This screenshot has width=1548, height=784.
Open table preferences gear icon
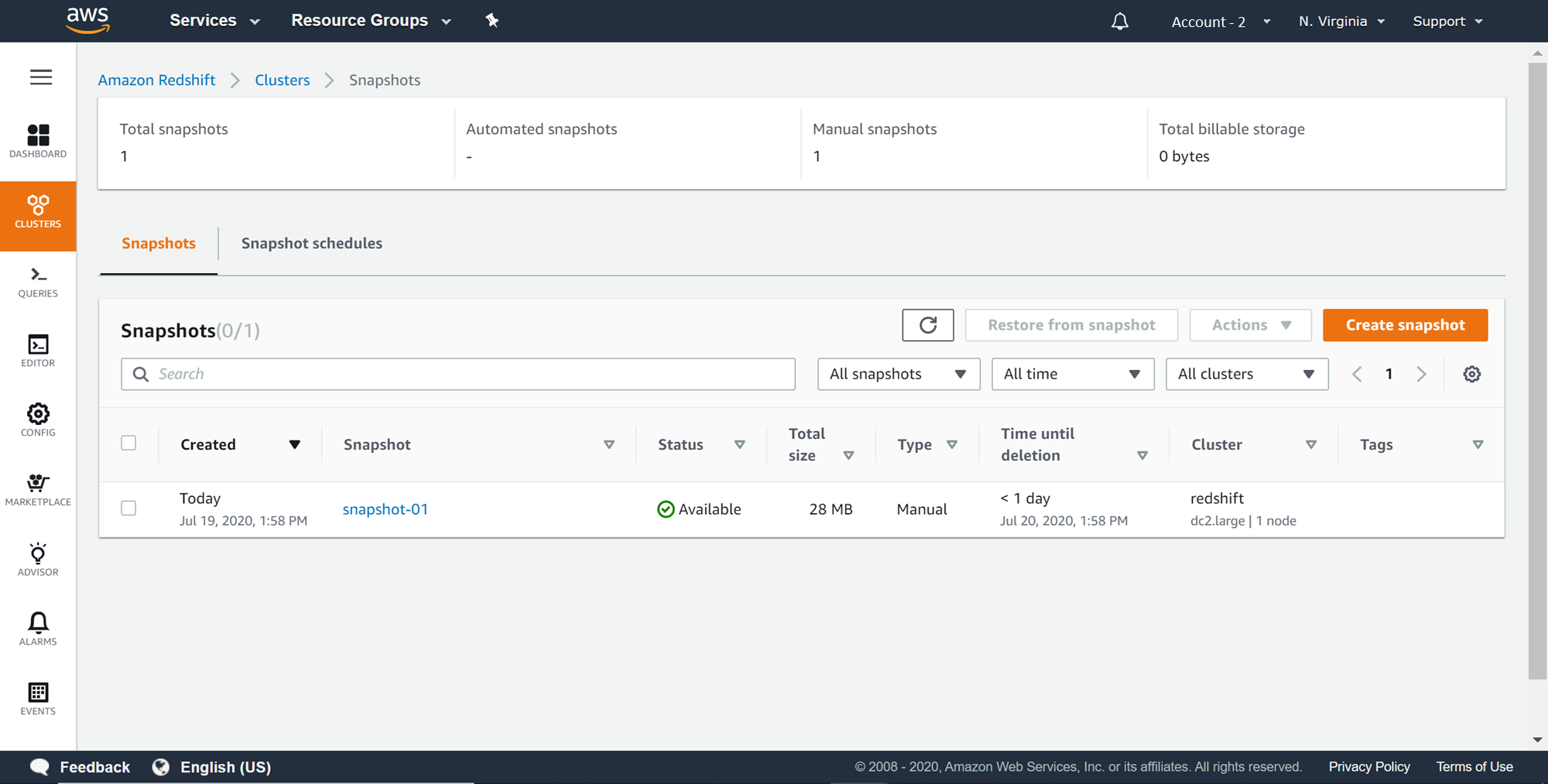(x=1471, y=374)
